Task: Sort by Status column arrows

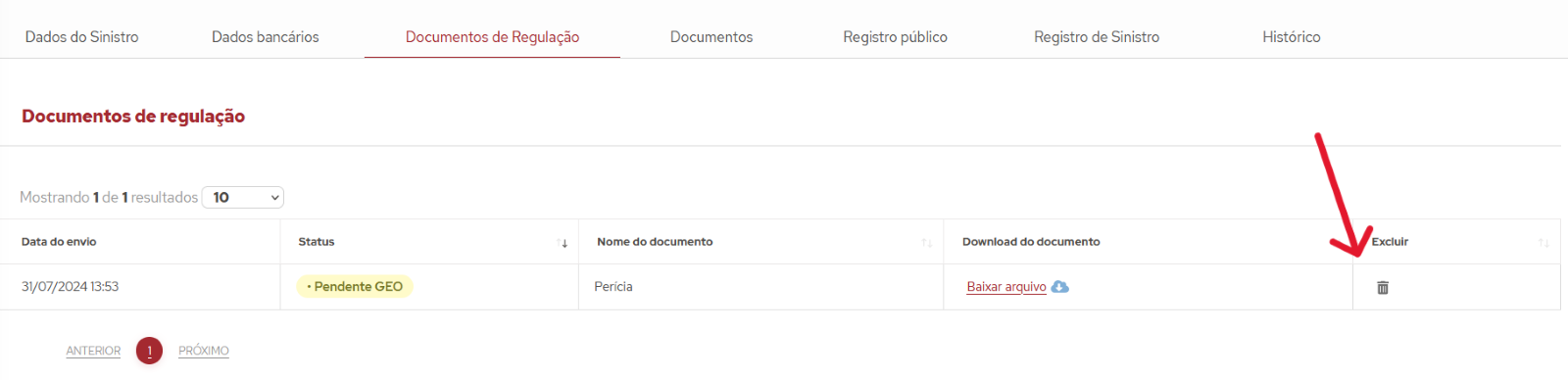Action: 563,243
